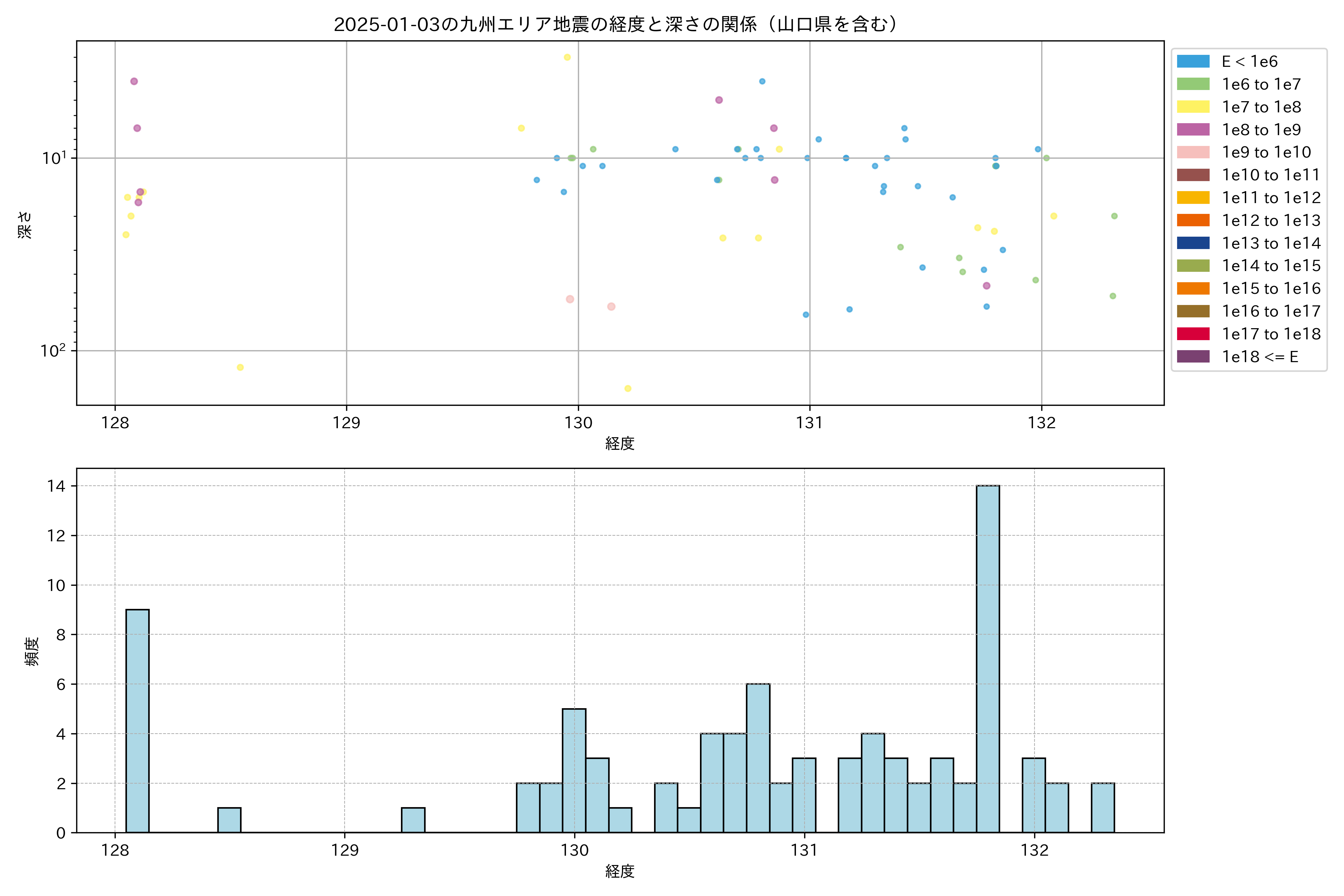The width and height of the screenshot is (1344, 896).
Task: Click the tallest histogram bar with frequency 14
Action: click(987, 658)
